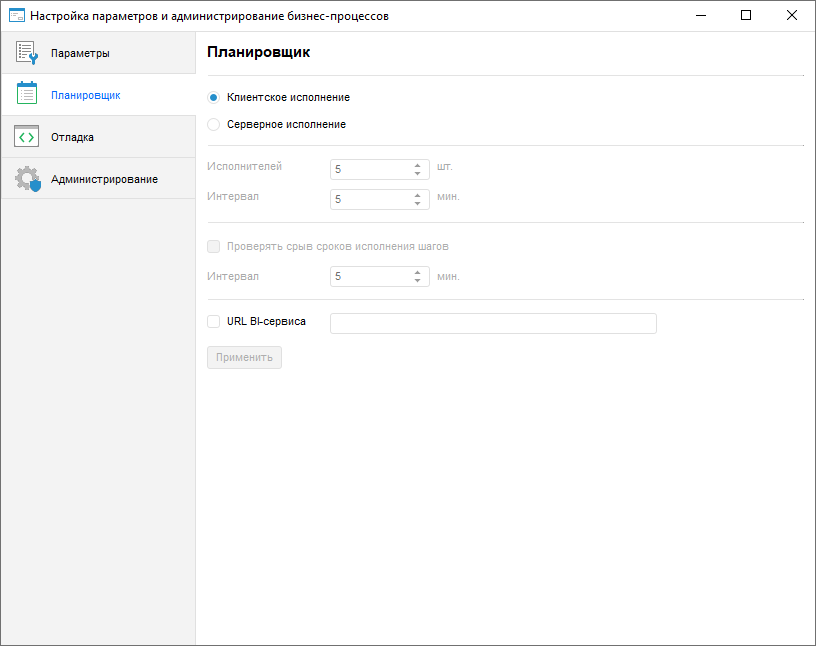Click the Планировщик calendar icon
This screenshot has width=816, height=646.
coord(27,95)
